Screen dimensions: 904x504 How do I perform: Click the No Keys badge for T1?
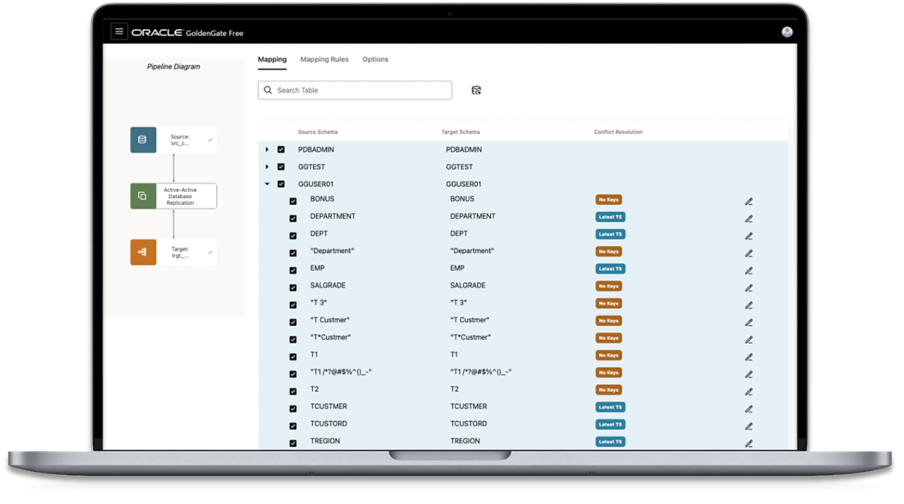(609, 355)
